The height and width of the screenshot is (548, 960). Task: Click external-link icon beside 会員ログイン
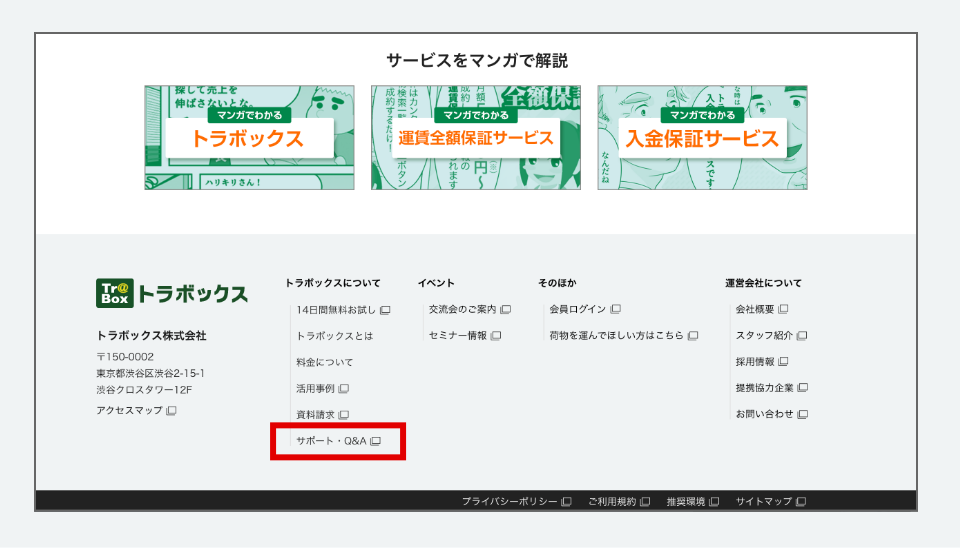point(615,309)
